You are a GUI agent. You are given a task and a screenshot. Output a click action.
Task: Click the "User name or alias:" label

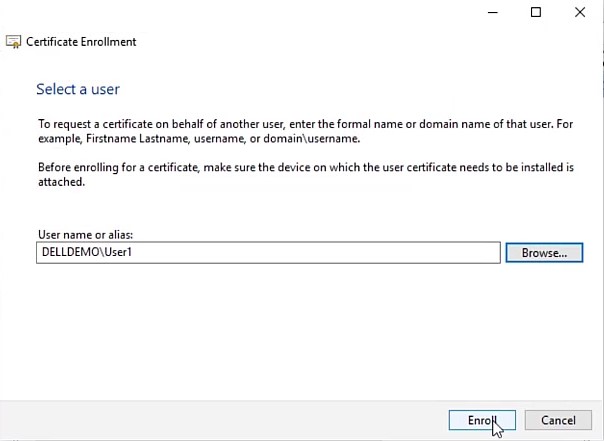coord(84,234)
